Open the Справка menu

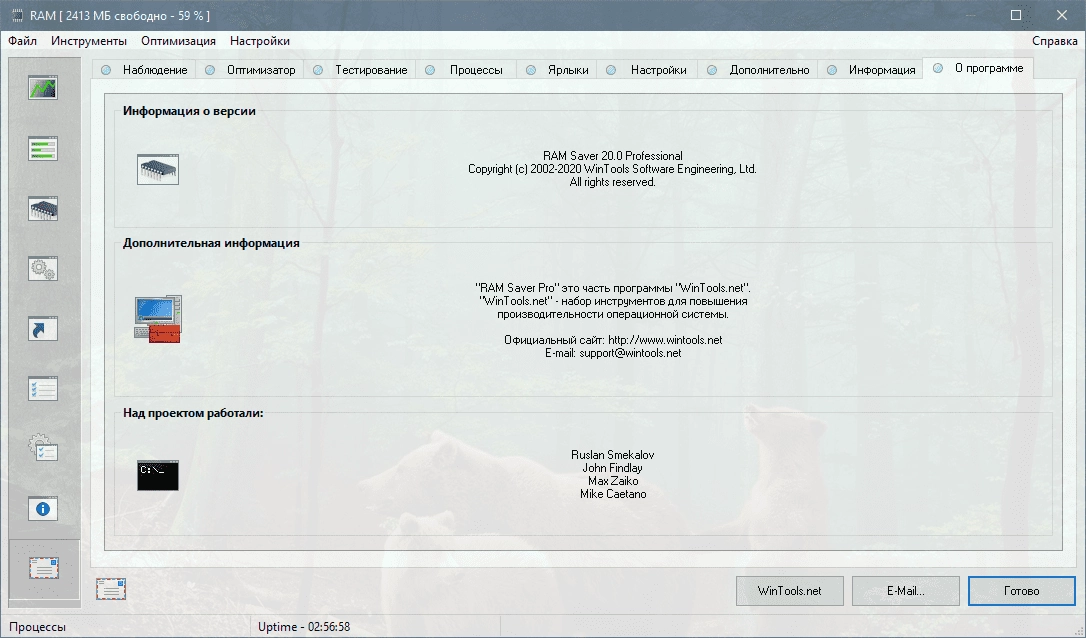click(1054, 41)
